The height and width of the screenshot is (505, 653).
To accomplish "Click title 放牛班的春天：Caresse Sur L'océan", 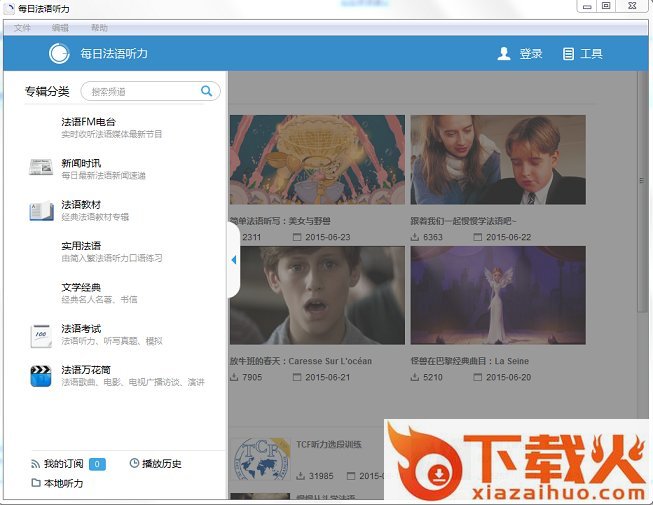I will (x=301, y=361).
